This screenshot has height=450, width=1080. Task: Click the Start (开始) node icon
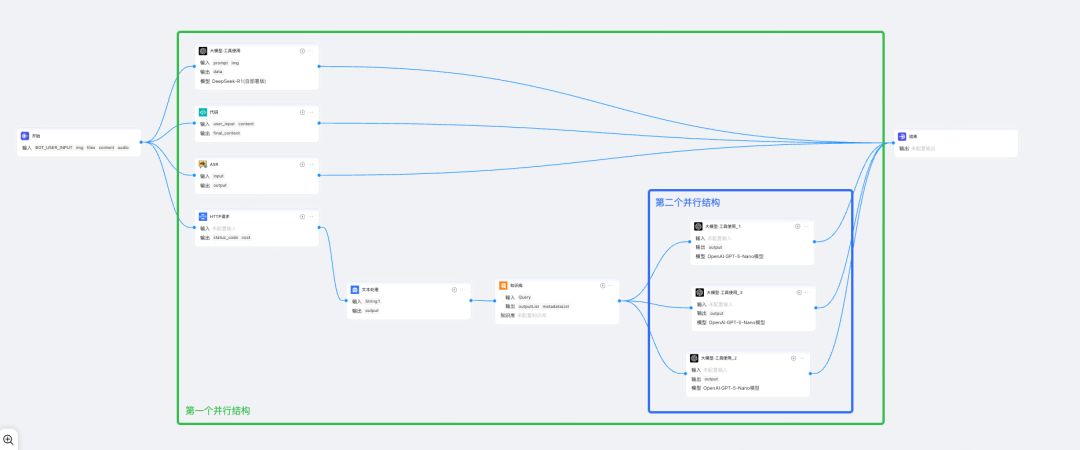coord(25,136)
